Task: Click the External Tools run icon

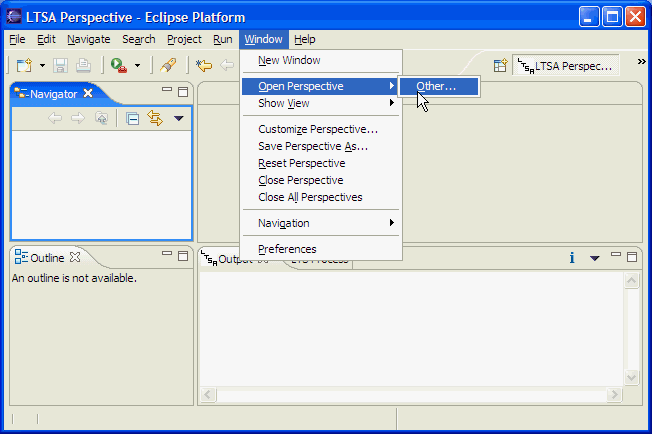Action: (x=119, y=65)
